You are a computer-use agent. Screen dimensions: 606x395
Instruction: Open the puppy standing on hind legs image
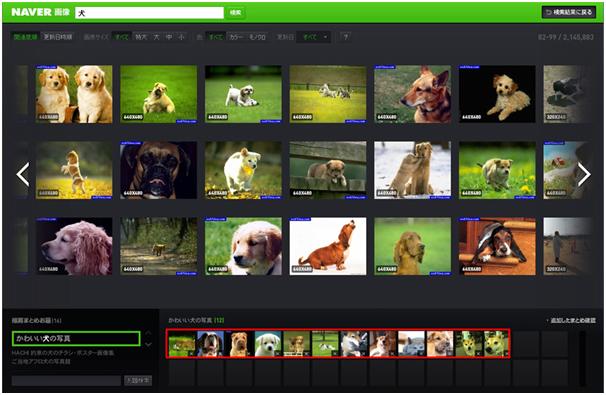(74, 170)
